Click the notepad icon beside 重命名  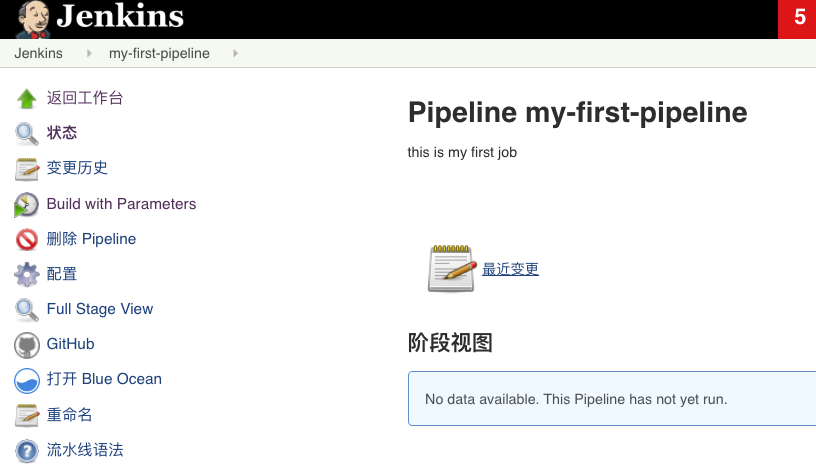coord(27,416)
